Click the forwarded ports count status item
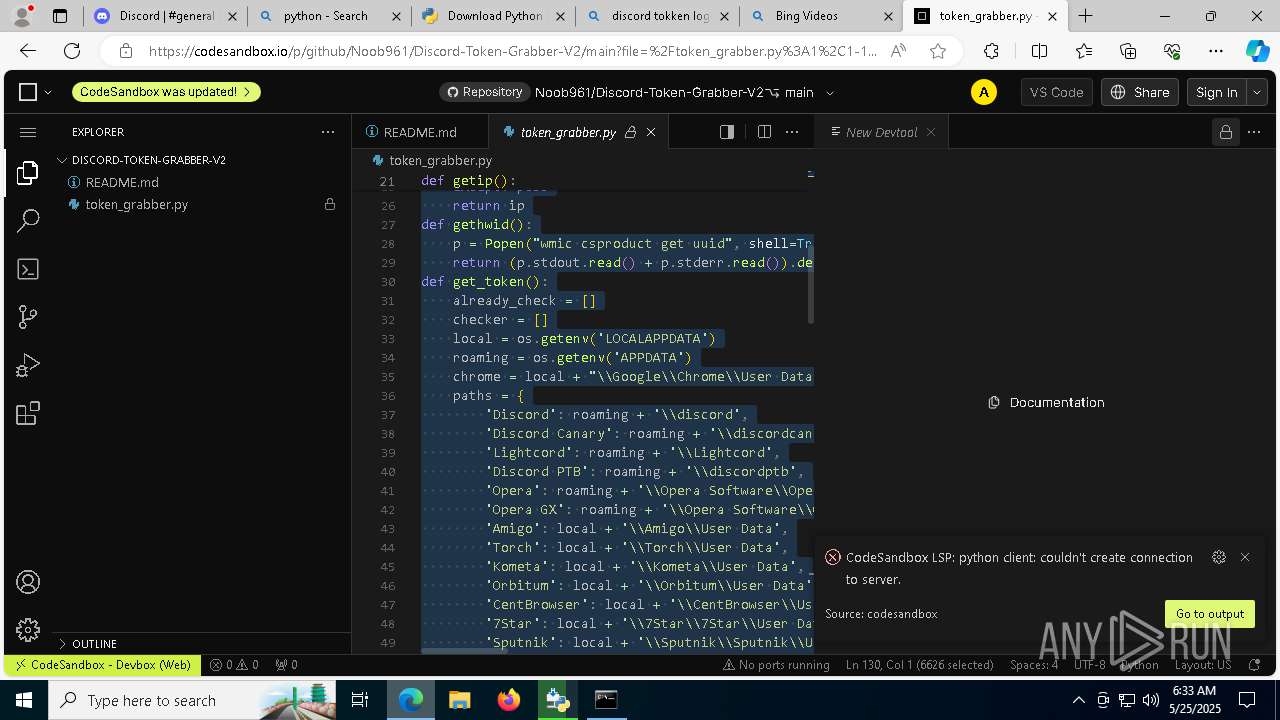Viewport: 1280px width, 720px height. [x=286, y=665]
